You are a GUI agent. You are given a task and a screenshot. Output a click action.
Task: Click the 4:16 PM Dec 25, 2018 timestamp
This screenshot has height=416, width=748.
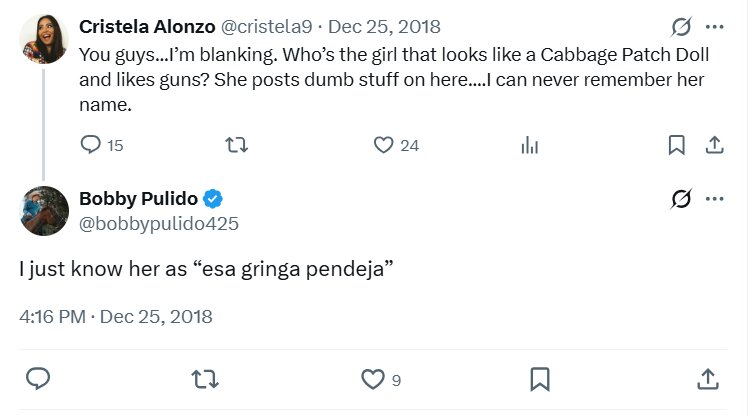pyautogui.click(x=116, y=317)
